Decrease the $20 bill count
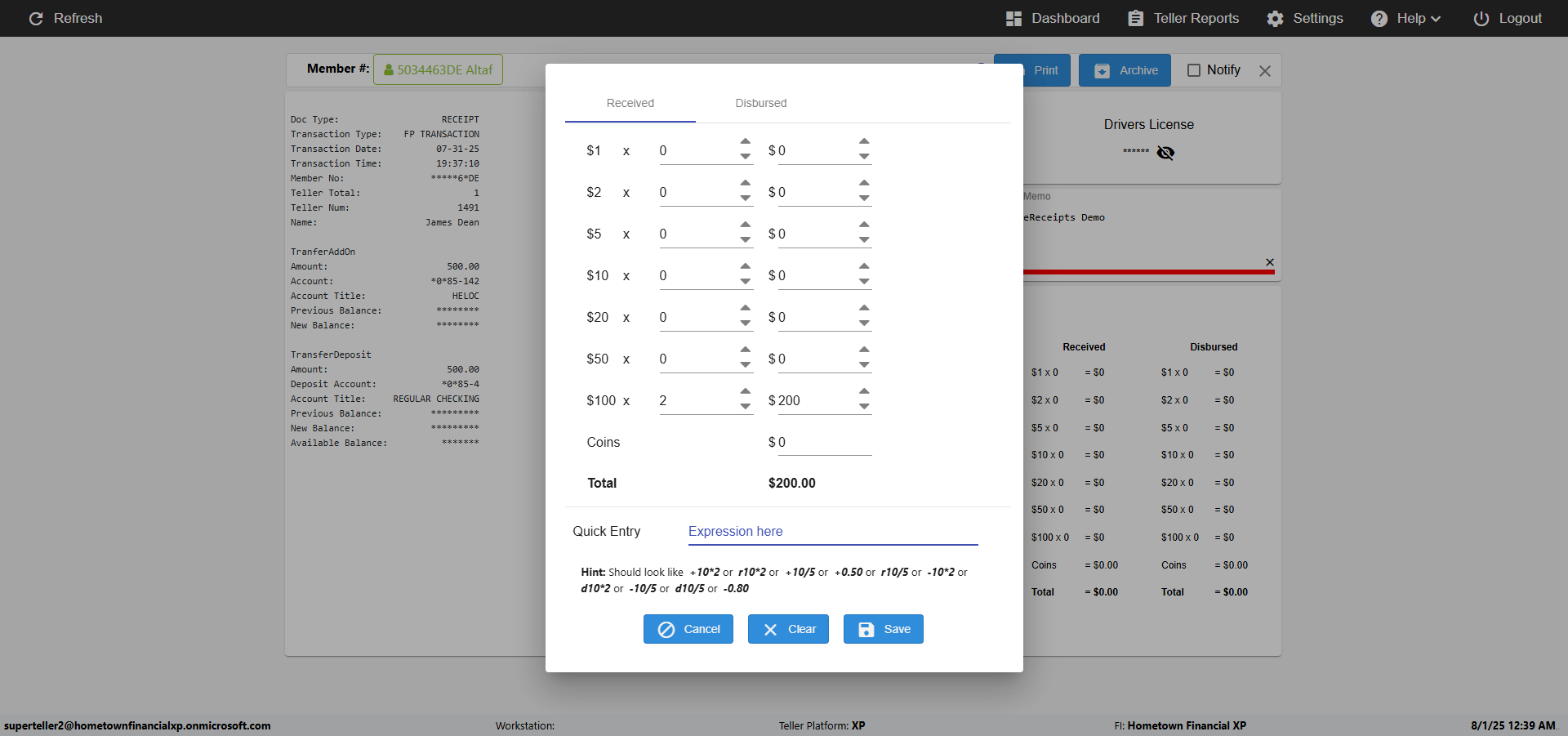1568x736 pixels. (x=746, y=323)
